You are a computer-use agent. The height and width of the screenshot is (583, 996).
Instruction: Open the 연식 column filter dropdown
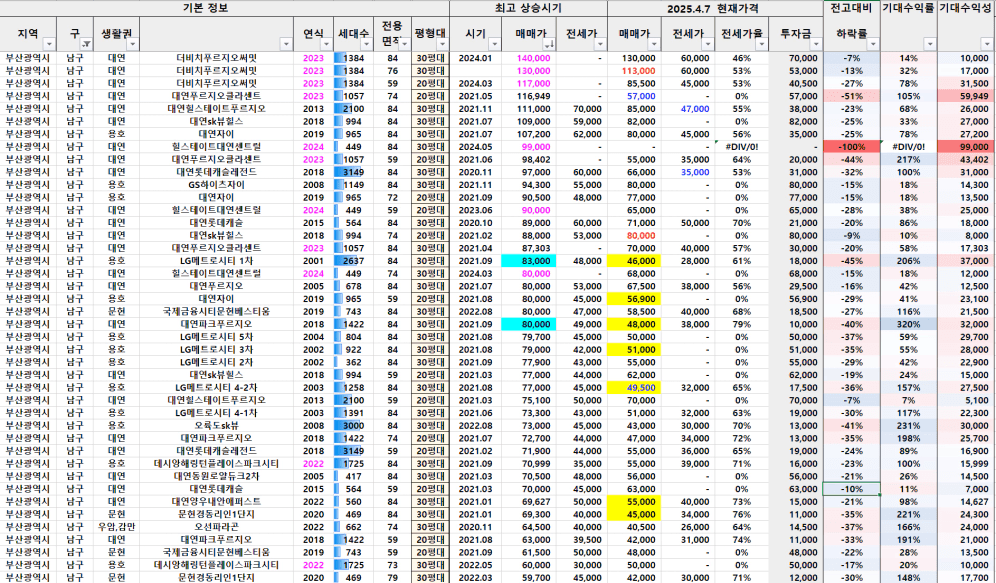point(326,44)
